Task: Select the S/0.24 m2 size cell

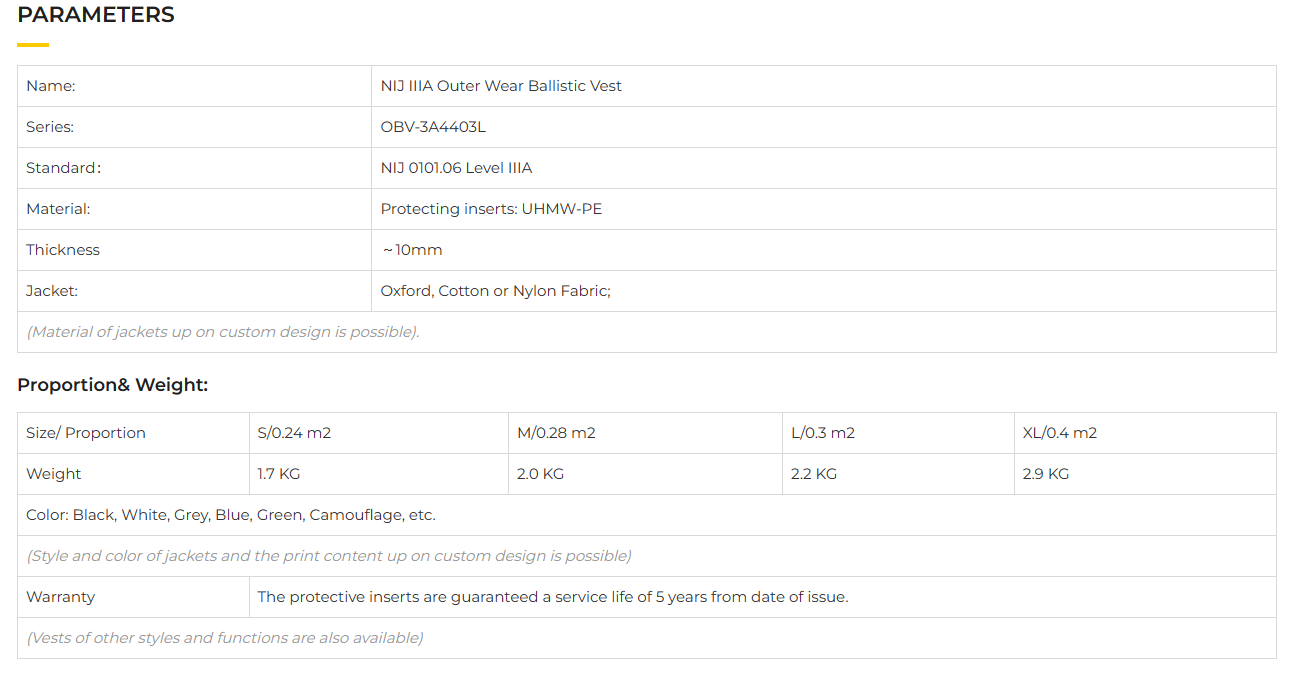Action: [294, 433]
